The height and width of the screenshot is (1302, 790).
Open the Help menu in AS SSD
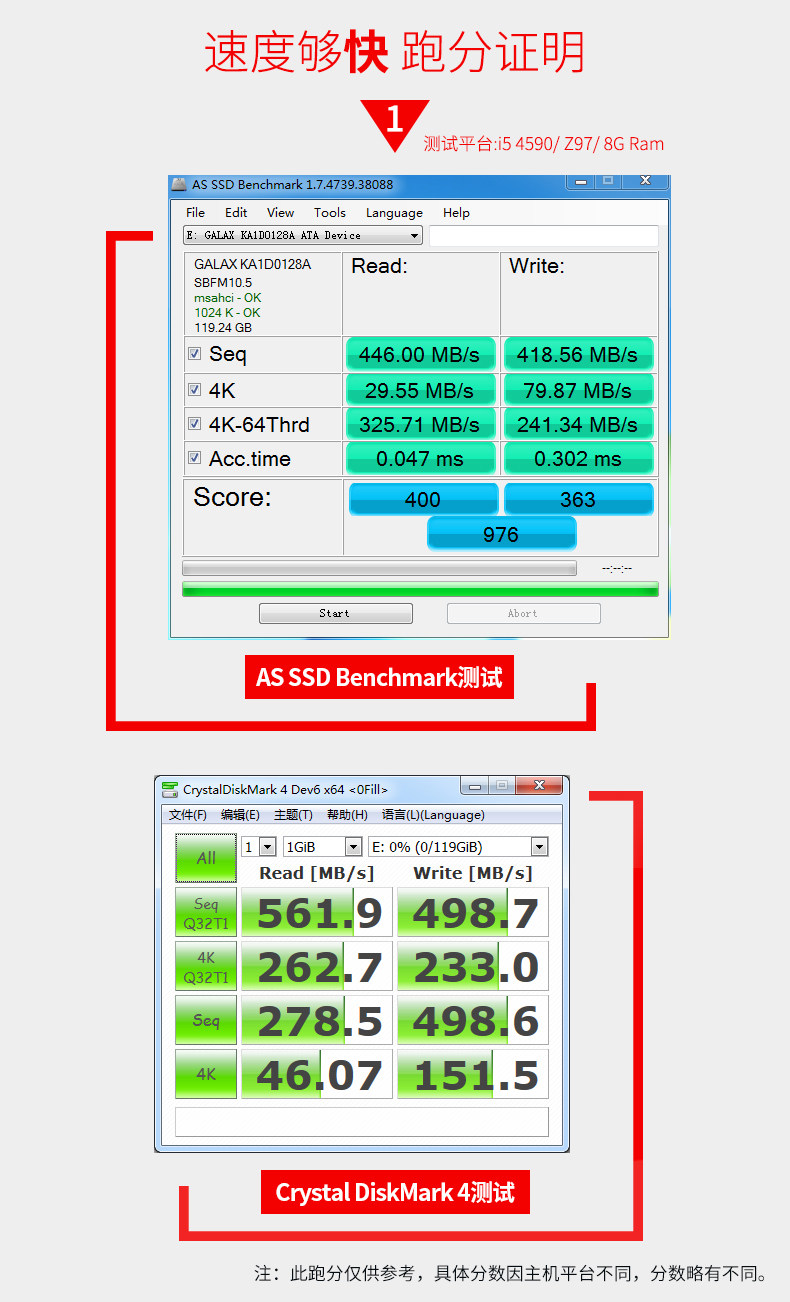tap(456, 213)
